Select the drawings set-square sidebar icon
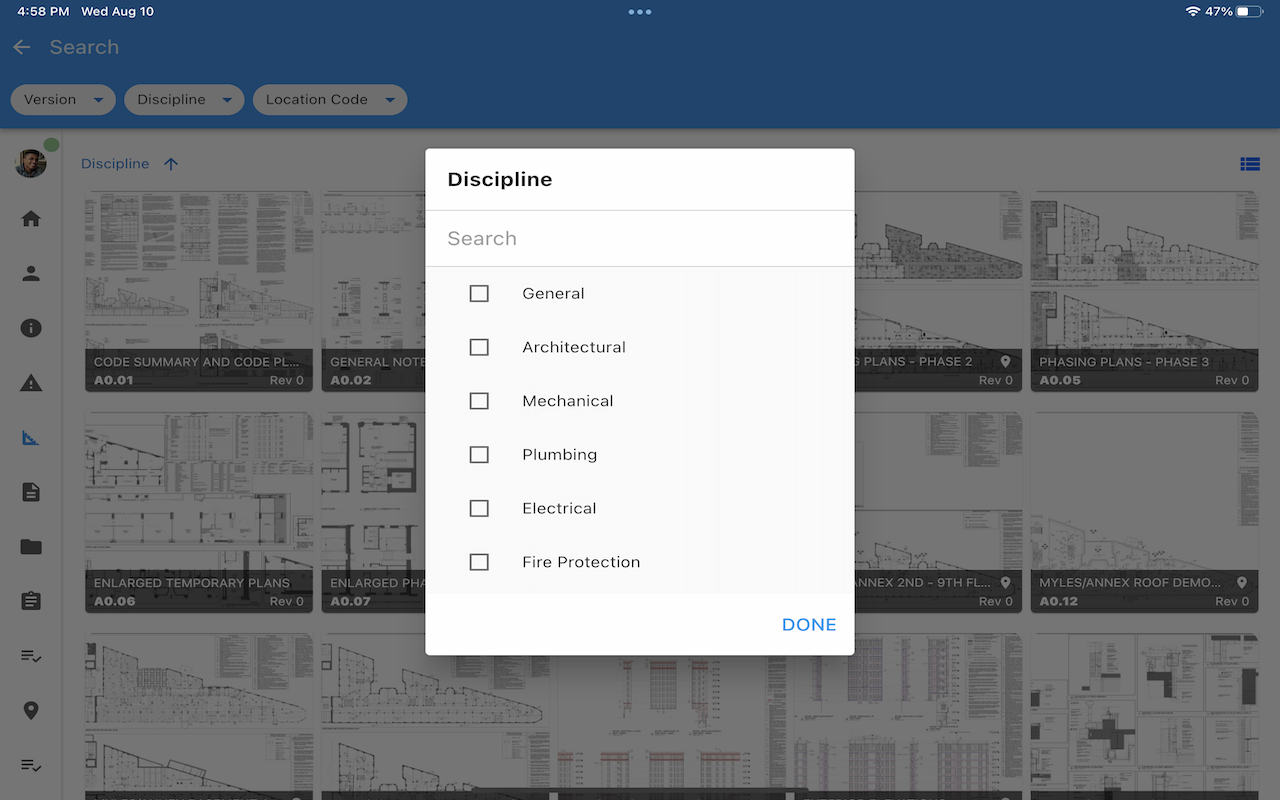The height and width of the screenshot is (800, 1280). pyautogui.click(x=31, y=437)
